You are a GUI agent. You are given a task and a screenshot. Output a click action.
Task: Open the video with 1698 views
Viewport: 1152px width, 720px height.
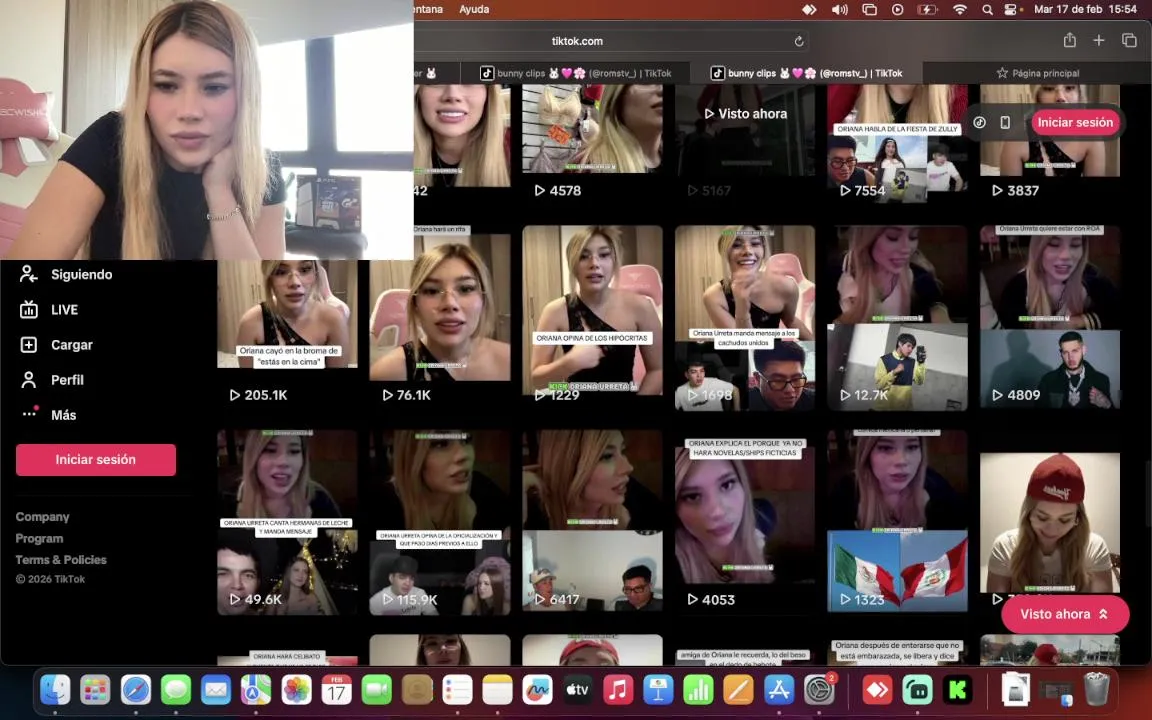coord(744,317)
